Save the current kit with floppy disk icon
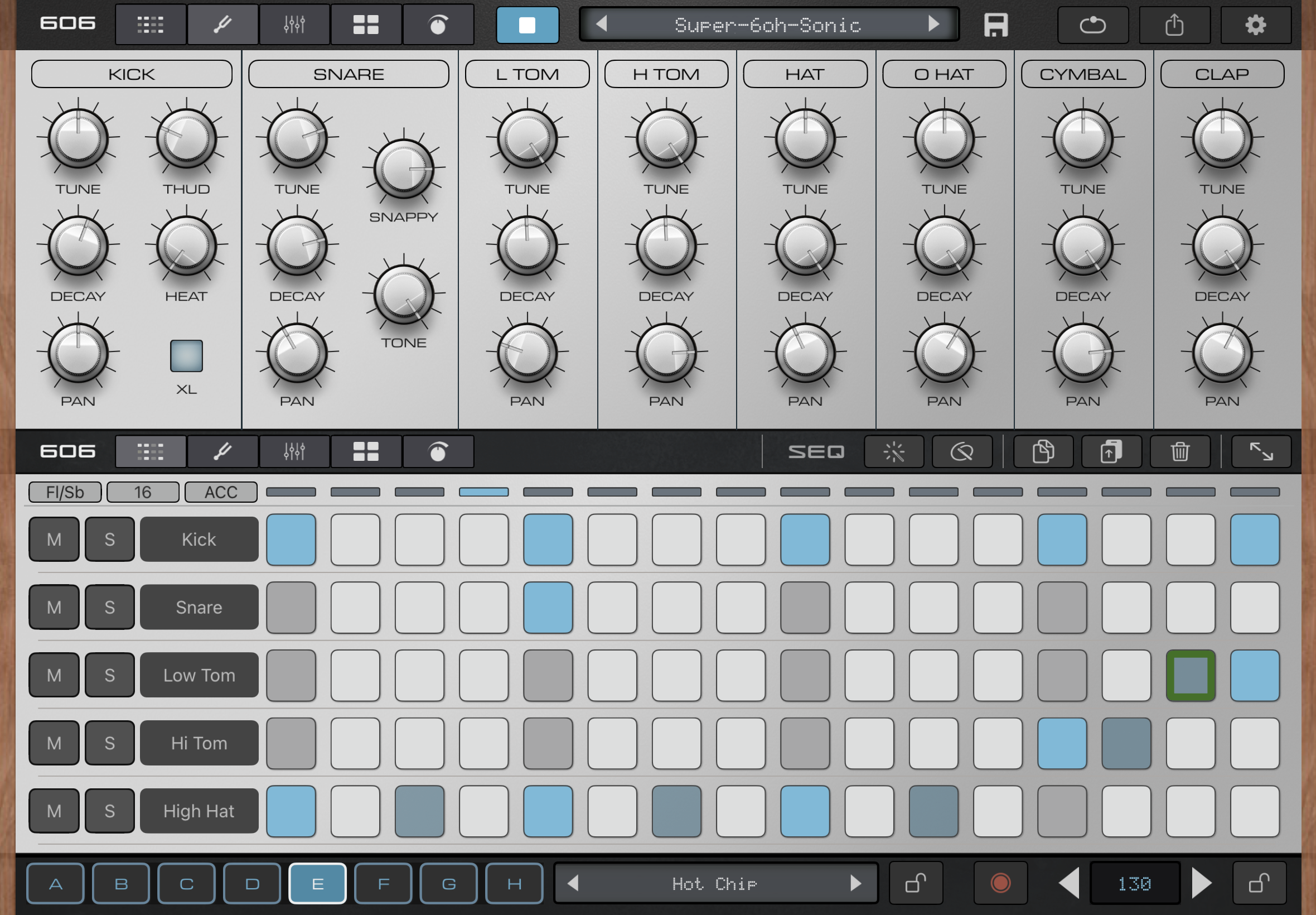The width and height of the screenshot is (1316, 915). click(996, 25)
